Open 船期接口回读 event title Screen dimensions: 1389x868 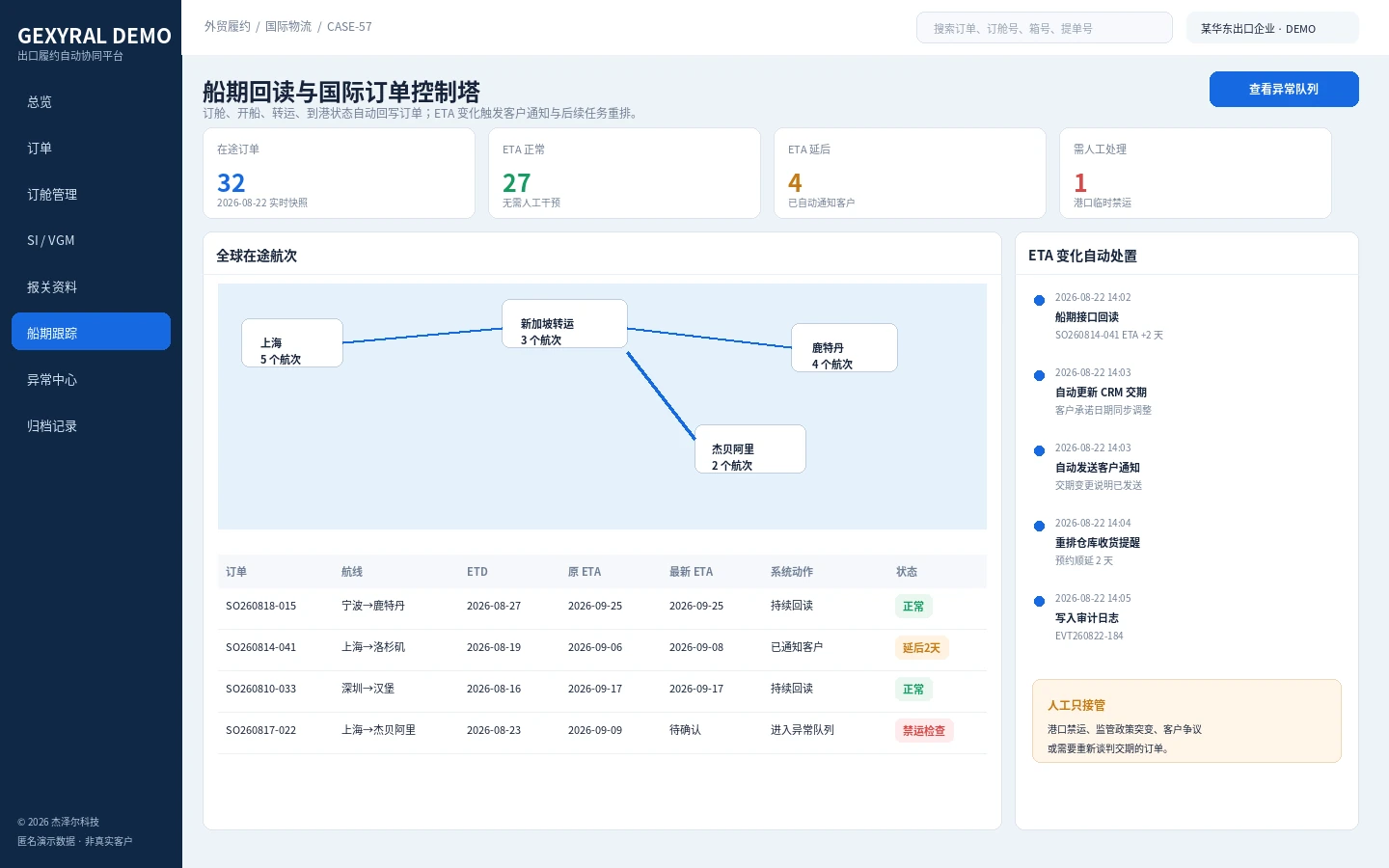click(x=1087, y=317)
